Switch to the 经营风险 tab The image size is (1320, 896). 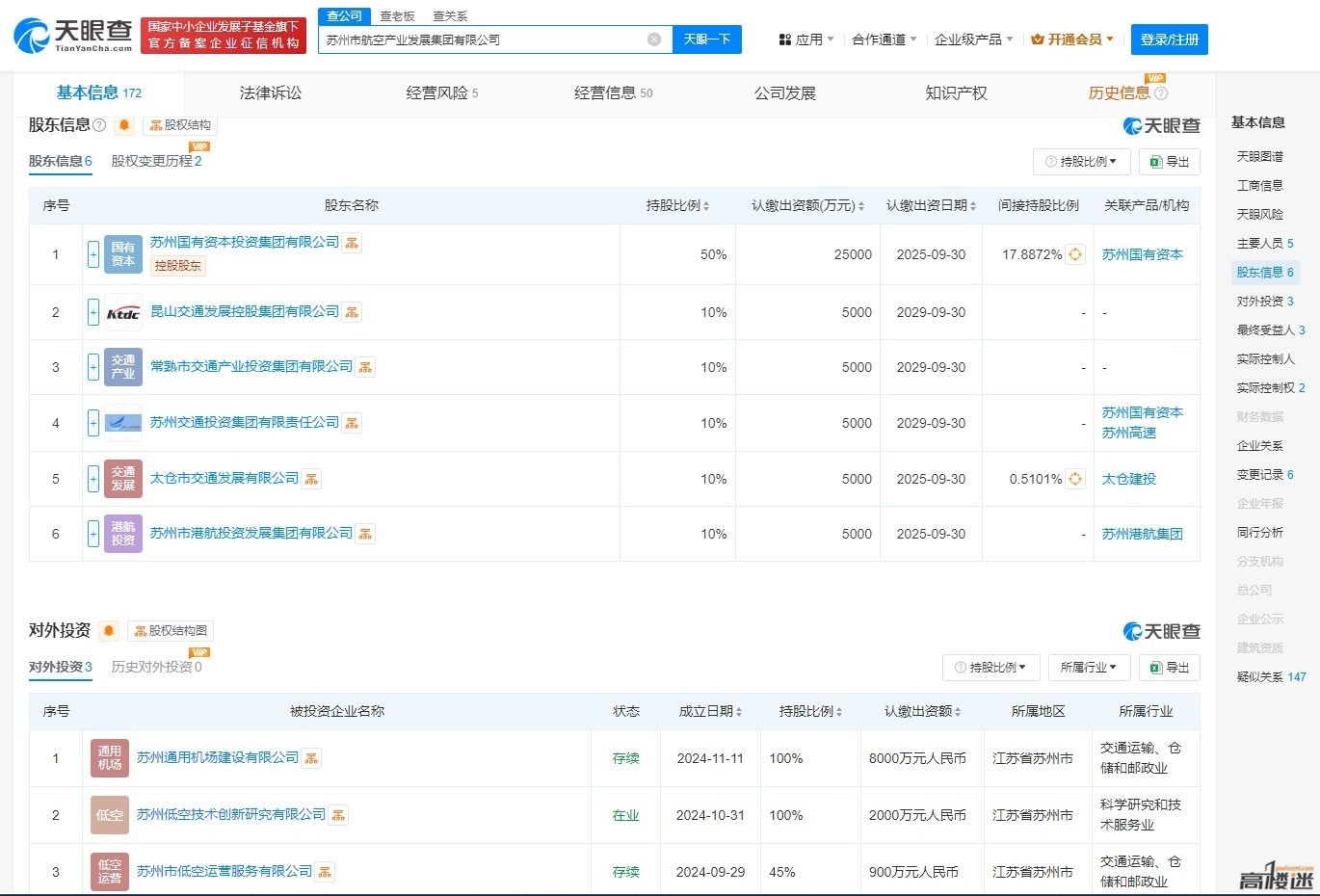coord(442,93)
